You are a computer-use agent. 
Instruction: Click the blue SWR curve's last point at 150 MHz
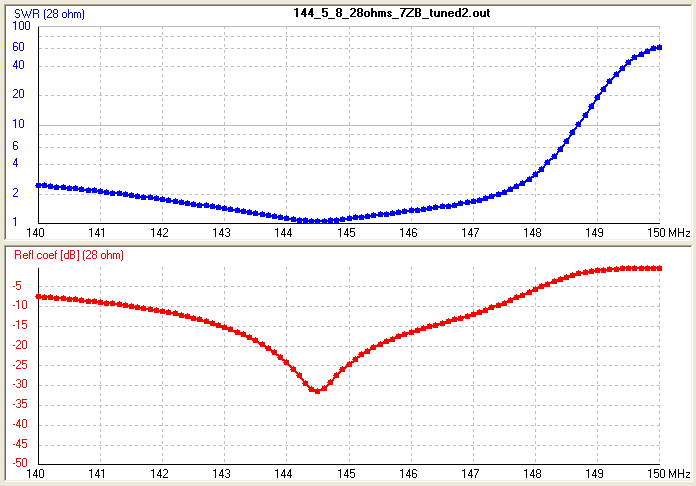[659, 47]
